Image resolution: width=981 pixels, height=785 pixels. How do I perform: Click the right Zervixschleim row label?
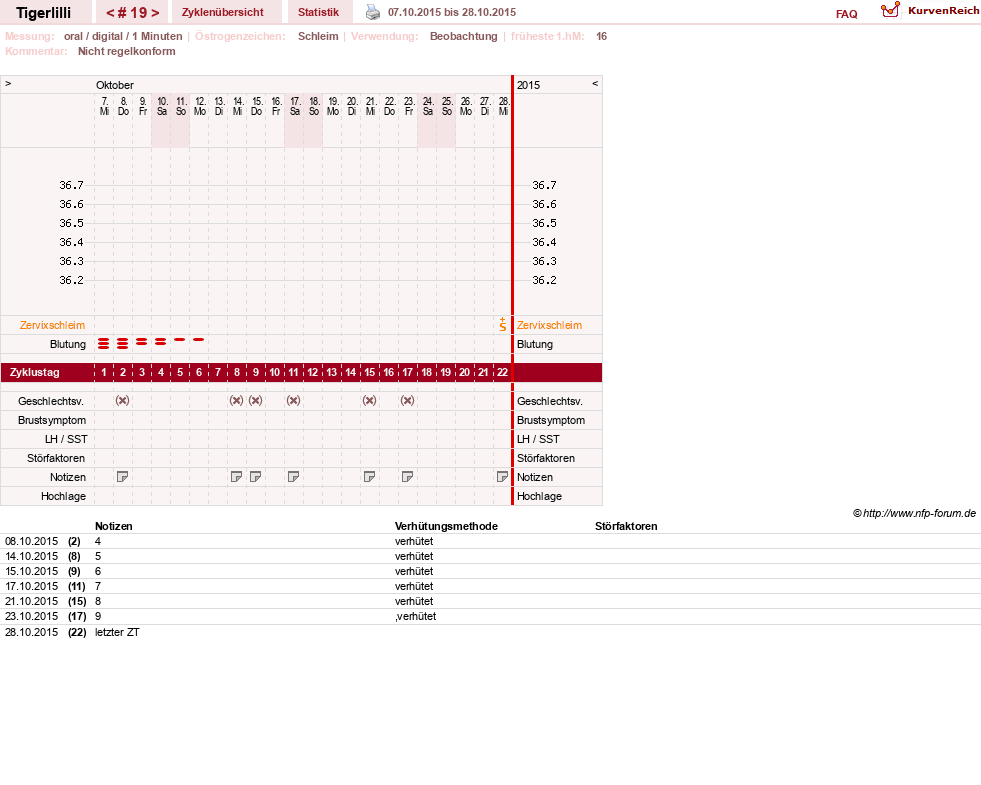click(549, 325)
